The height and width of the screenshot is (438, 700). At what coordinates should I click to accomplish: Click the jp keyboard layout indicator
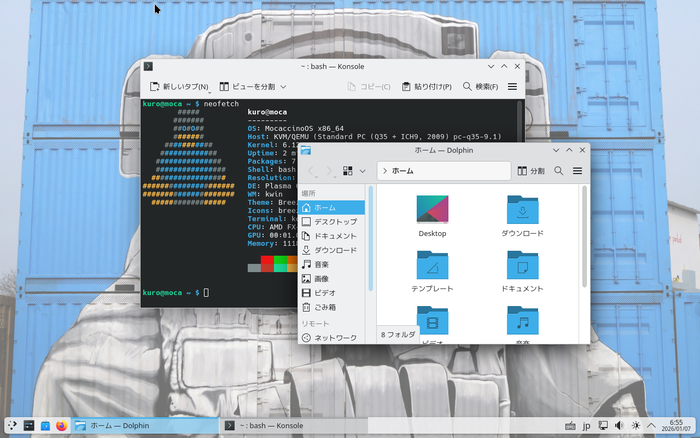(x=586, y=425)
